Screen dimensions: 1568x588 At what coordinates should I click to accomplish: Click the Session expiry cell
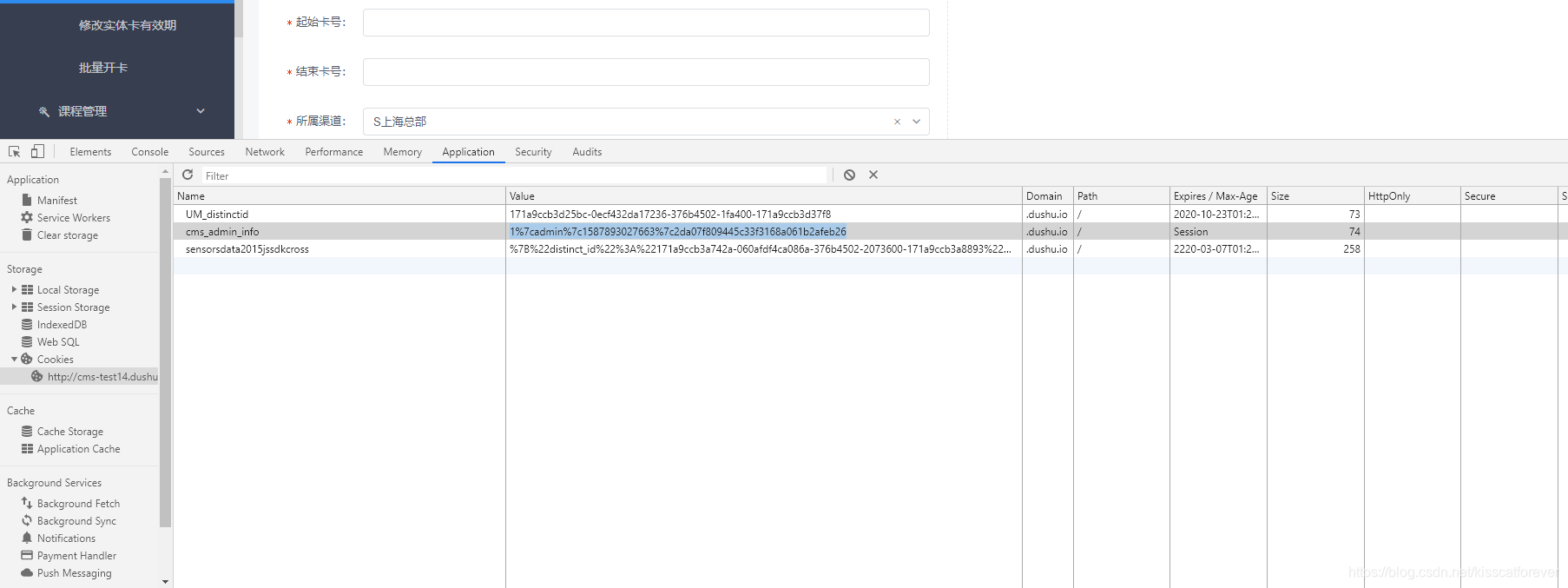[x=1218, y=232]
